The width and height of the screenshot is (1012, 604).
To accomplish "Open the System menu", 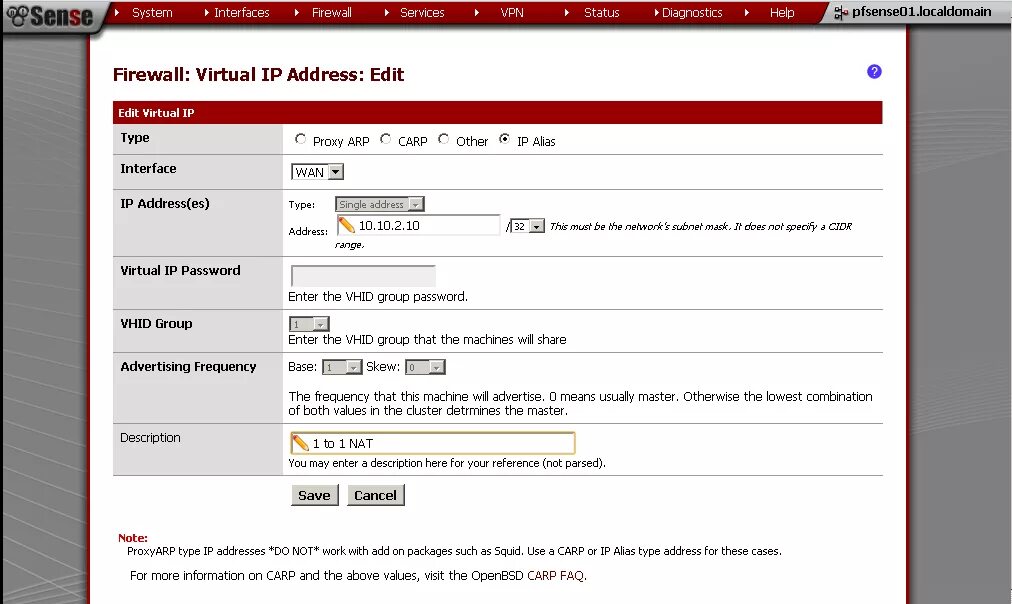I will click(152, 12).
